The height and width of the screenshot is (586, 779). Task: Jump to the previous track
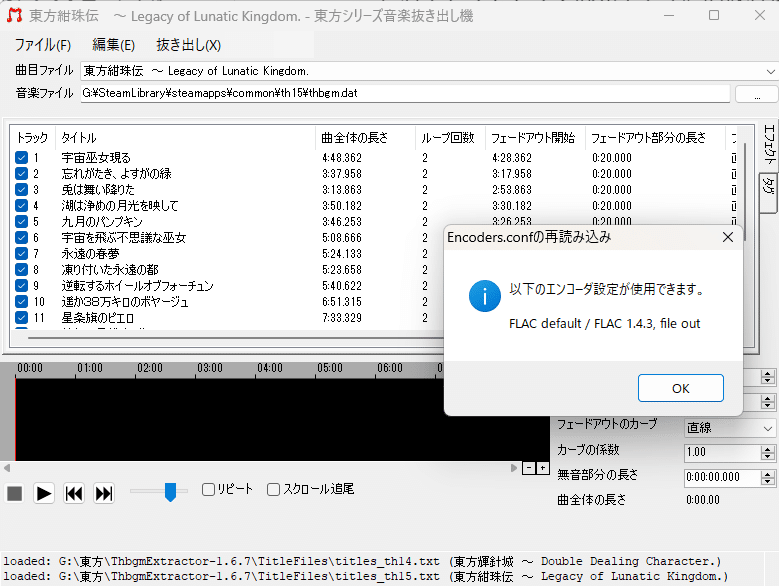(x=74, y=494)
